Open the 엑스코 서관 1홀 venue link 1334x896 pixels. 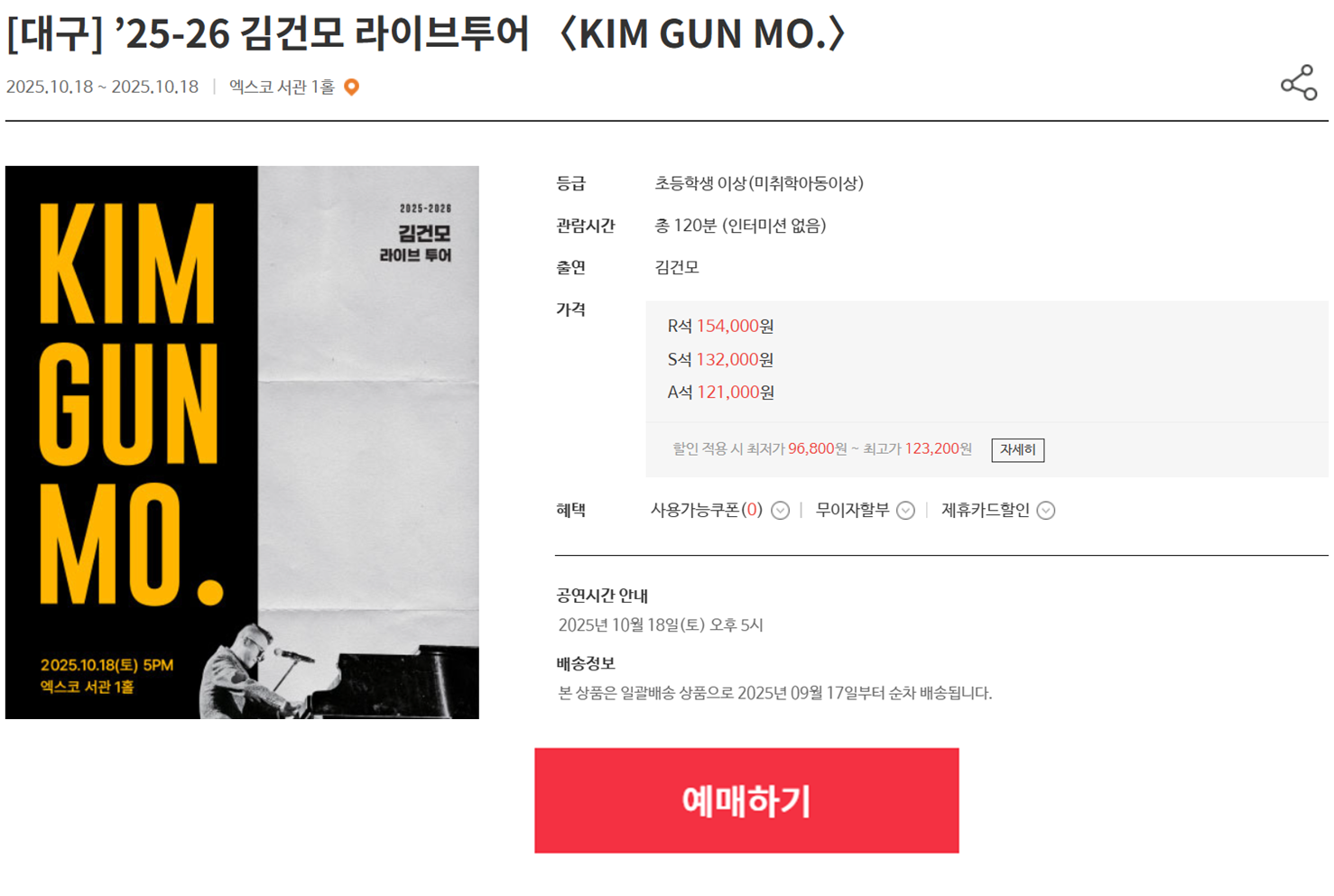[282, 88]
